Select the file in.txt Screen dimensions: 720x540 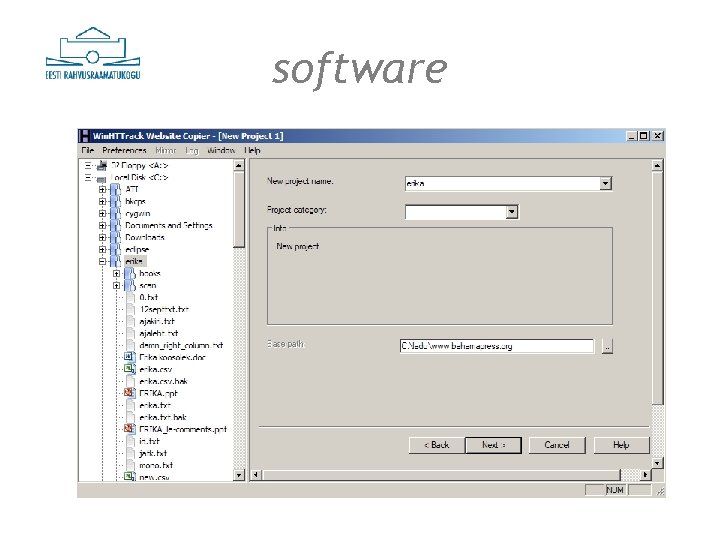pyautogui.click(x=149, y=441)
